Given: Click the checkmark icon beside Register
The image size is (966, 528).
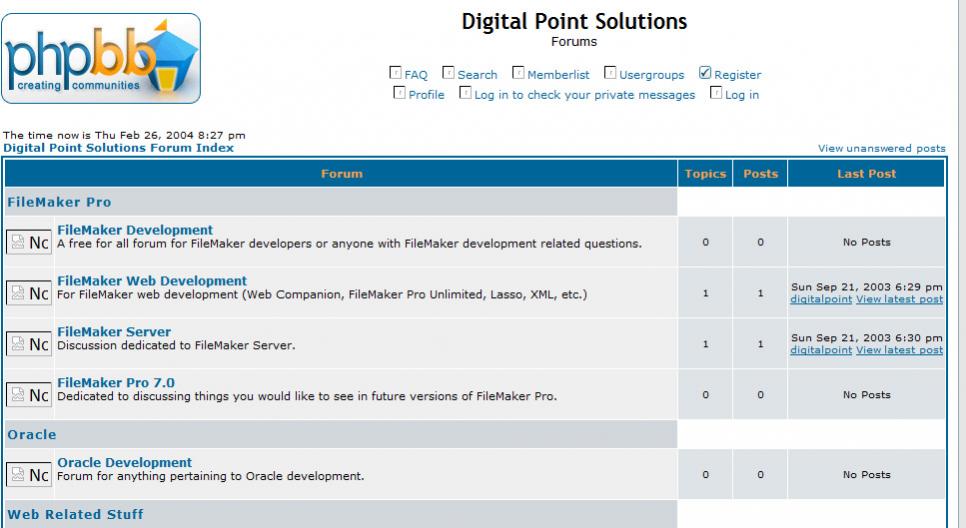Looking at the screenshot, I should [704, 74].
